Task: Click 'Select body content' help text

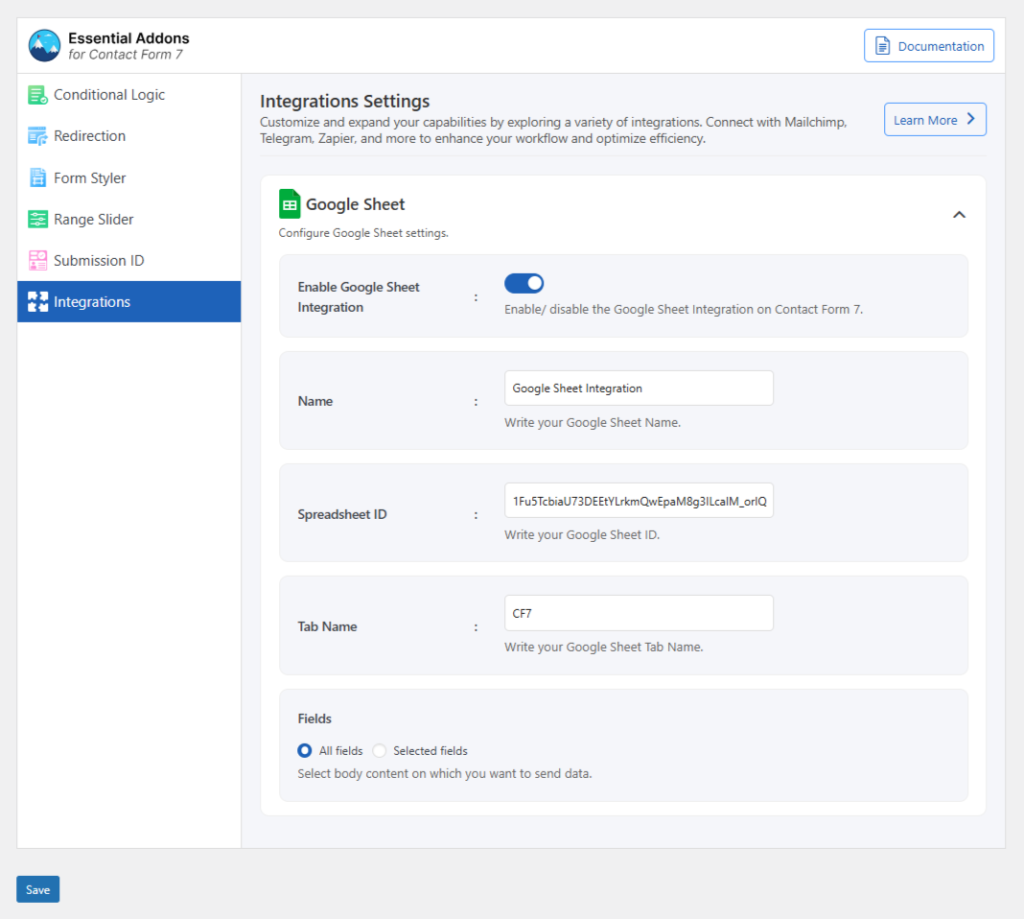Action: (x=445, y=773)
